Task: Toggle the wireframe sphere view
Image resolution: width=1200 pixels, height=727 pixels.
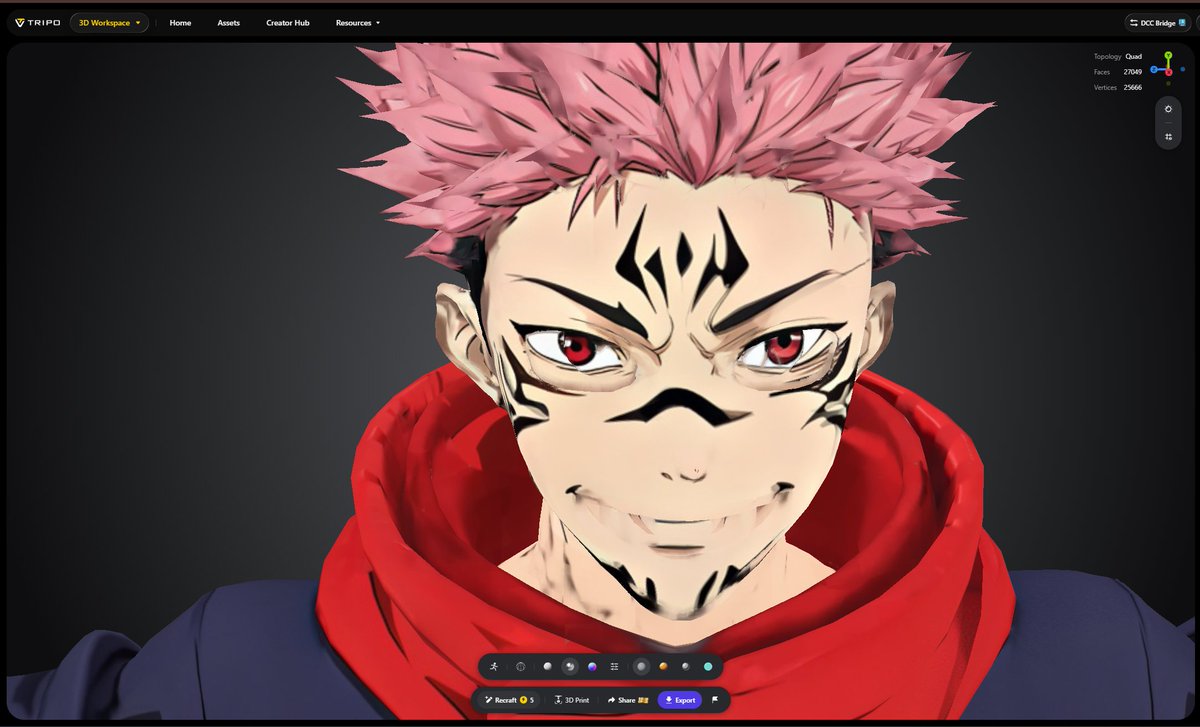Action: point(521,666)
